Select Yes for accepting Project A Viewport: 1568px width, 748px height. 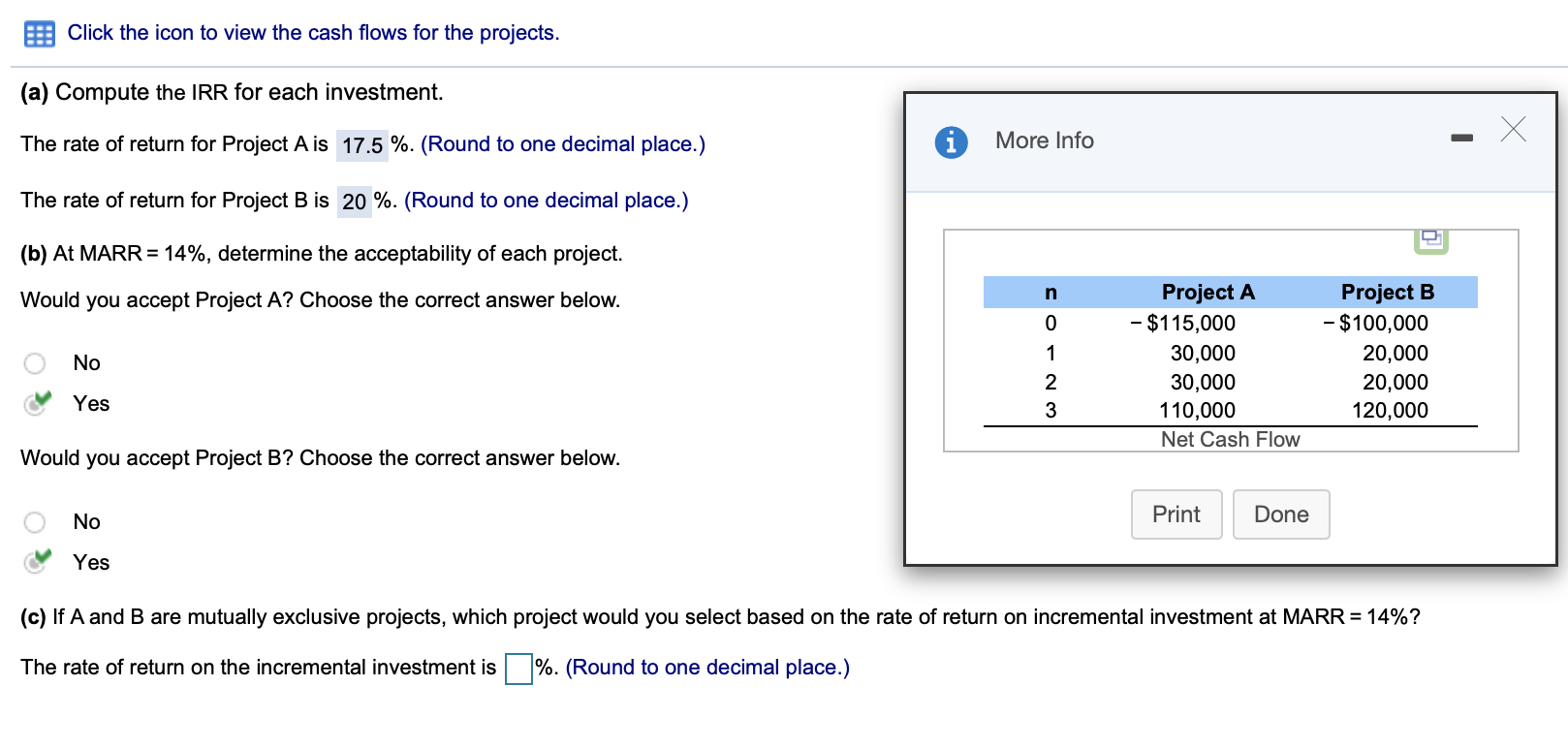[x=34, y=403]
